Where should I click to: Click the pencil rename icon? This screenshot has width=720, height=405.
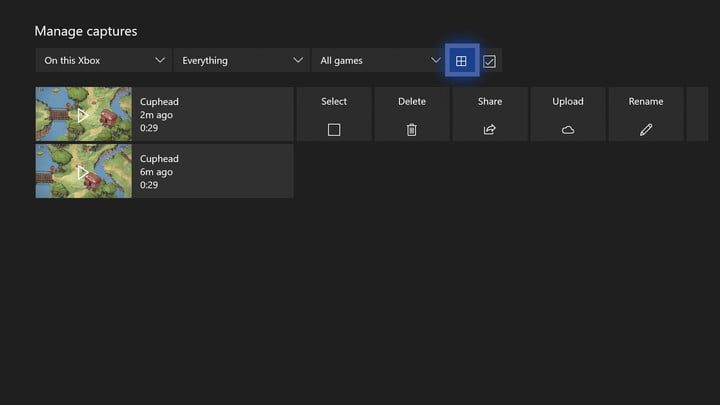[x=646, y=130]
